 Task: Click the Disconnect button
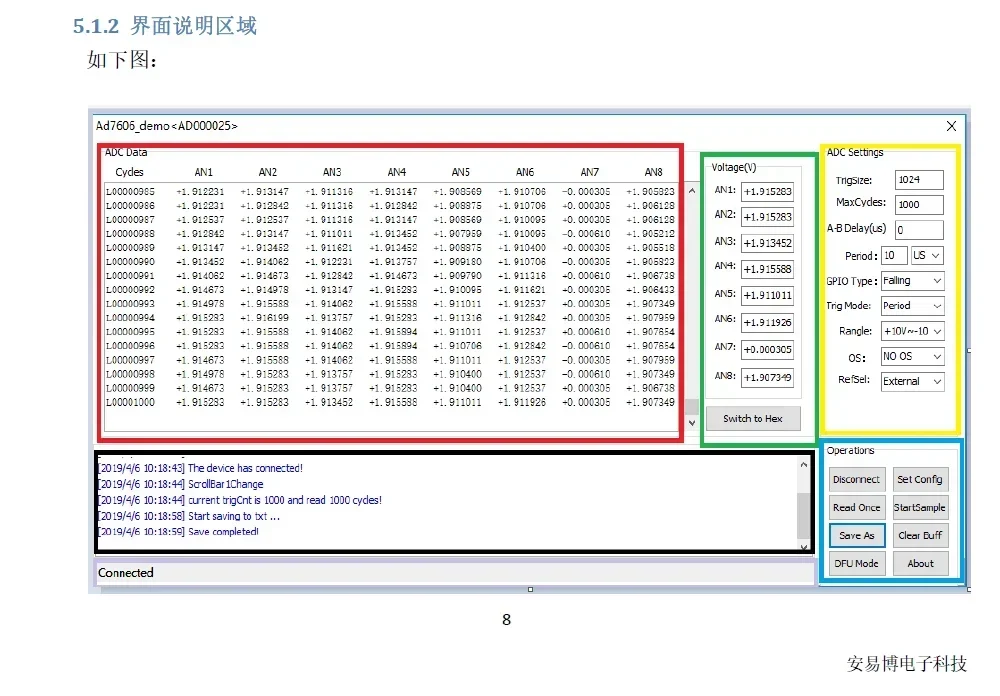857,479
